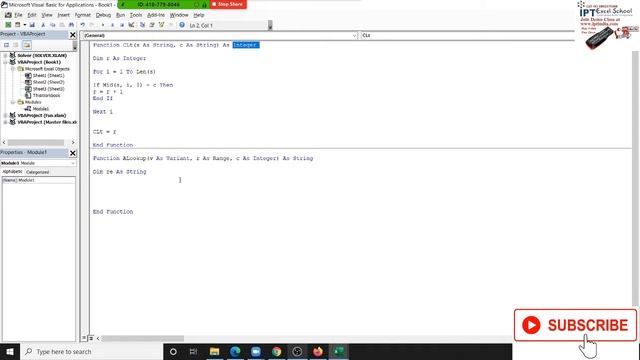The height and width of the screenshot is (360, 640).
Task: Click the Properties Window toolbar icon
Action: [152, 25]
